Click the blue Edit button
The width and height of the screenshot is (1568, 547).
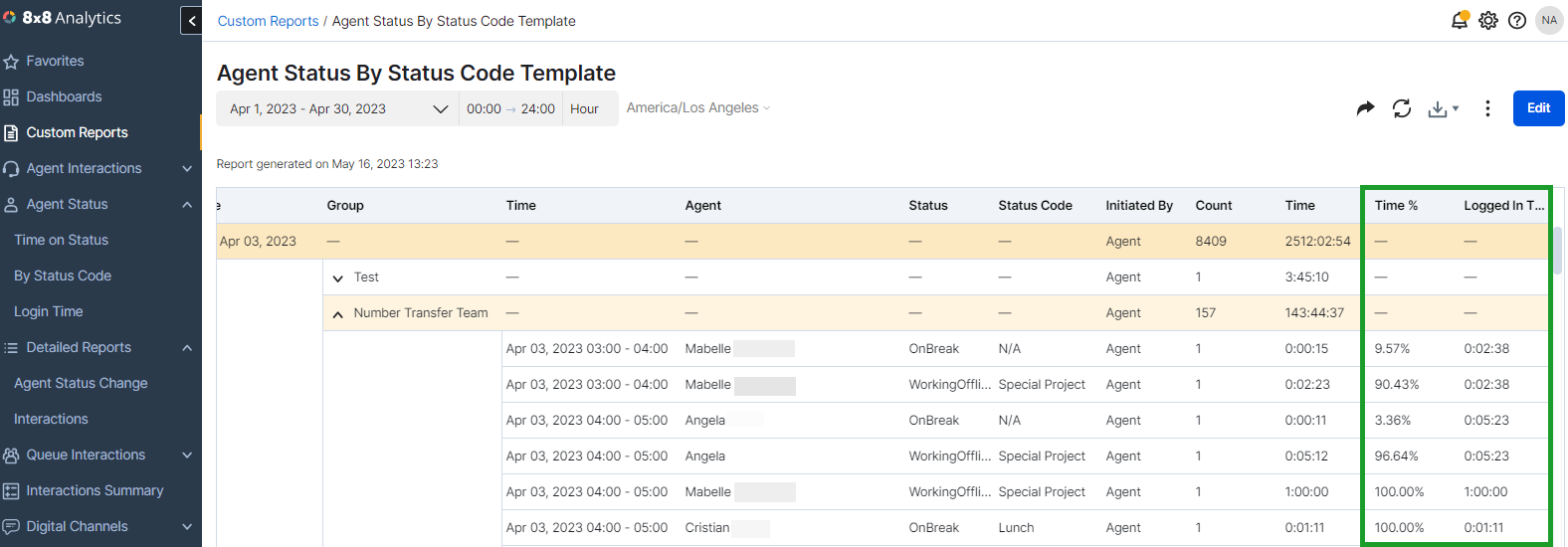click(x=1538, y=108)
